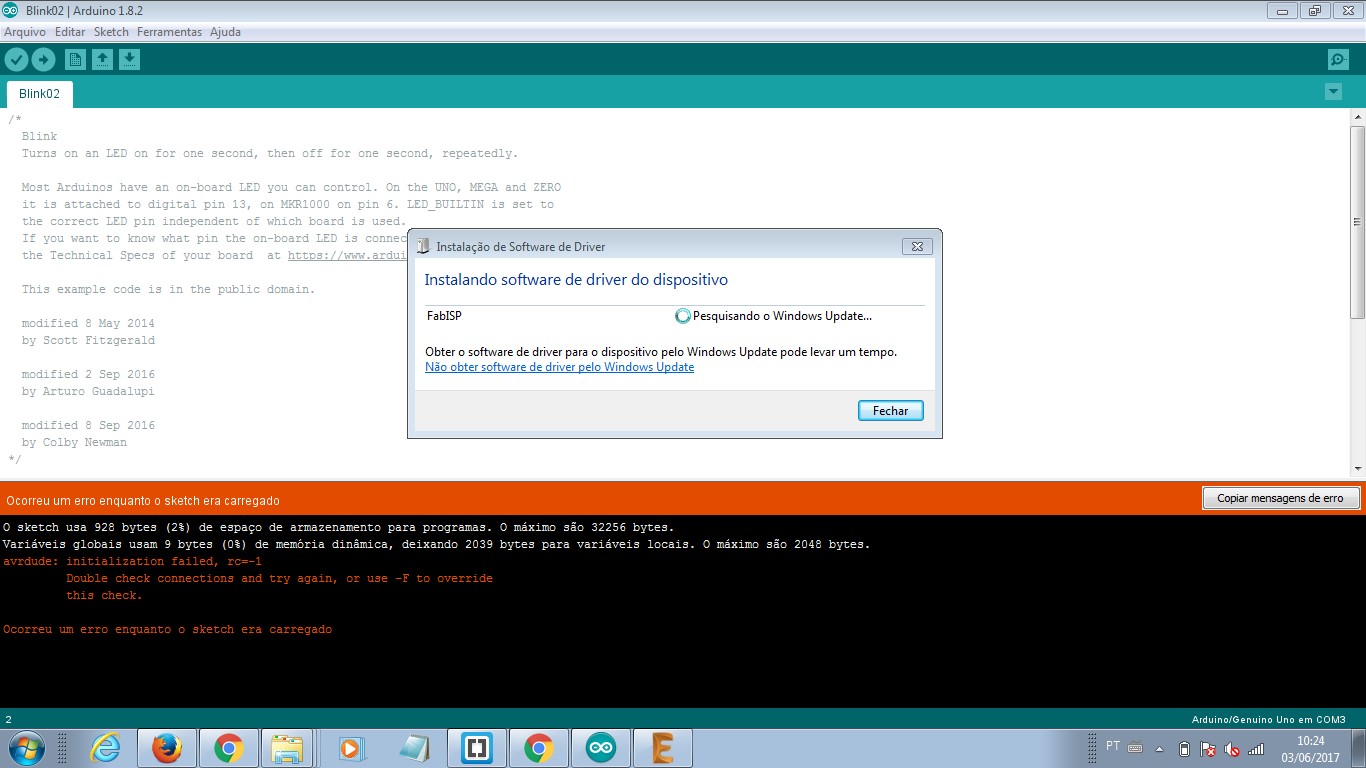Click the Copiar mensagens de erro button

(x=1280, y=498)
